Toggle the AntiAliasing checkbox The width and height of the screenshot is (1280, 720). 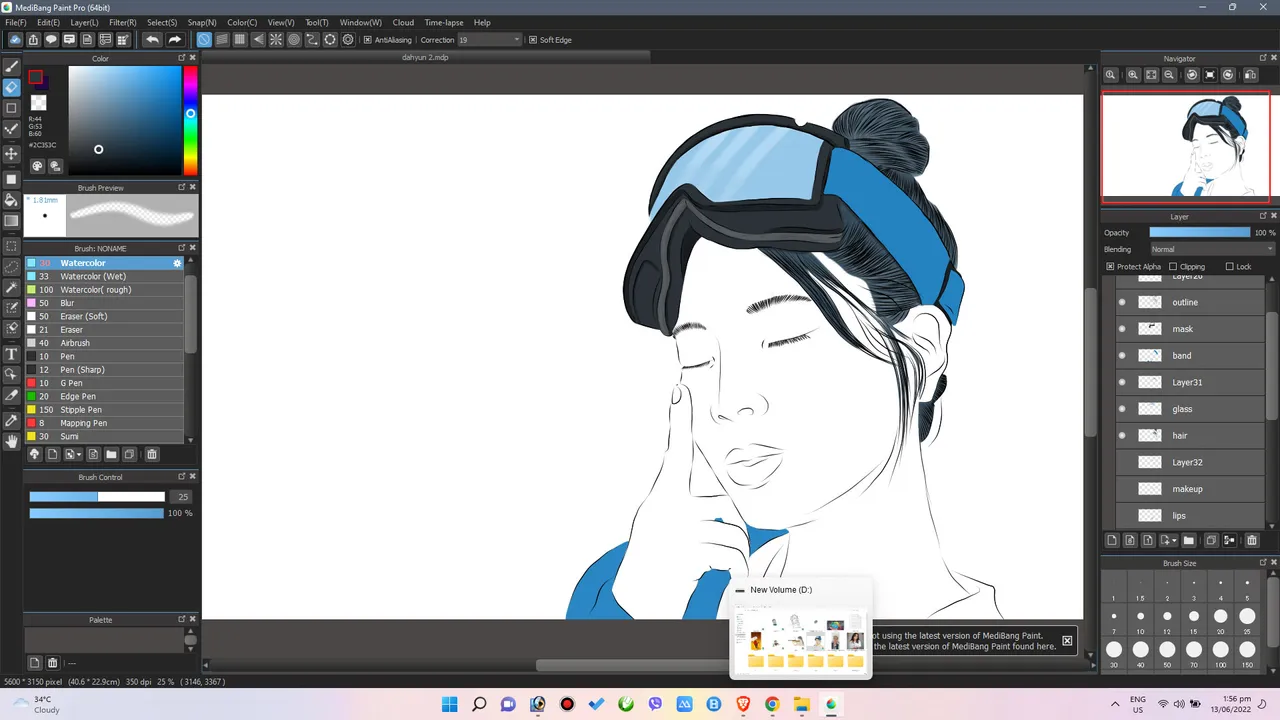(x=367, y=40)
